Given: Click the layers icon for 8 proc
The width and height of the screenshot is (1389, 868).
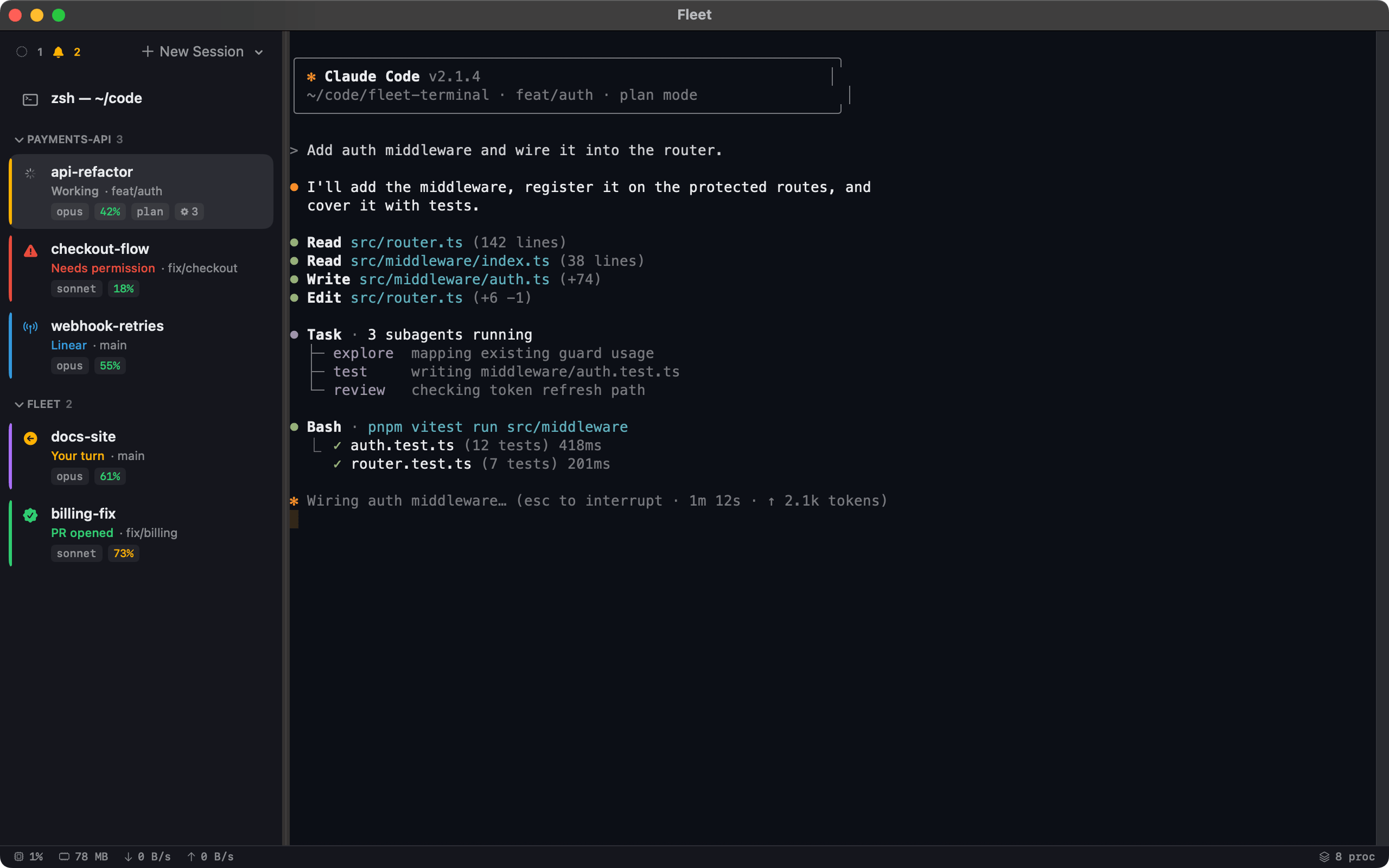Looking at the screenshot, I should [x=1324, y=857].
